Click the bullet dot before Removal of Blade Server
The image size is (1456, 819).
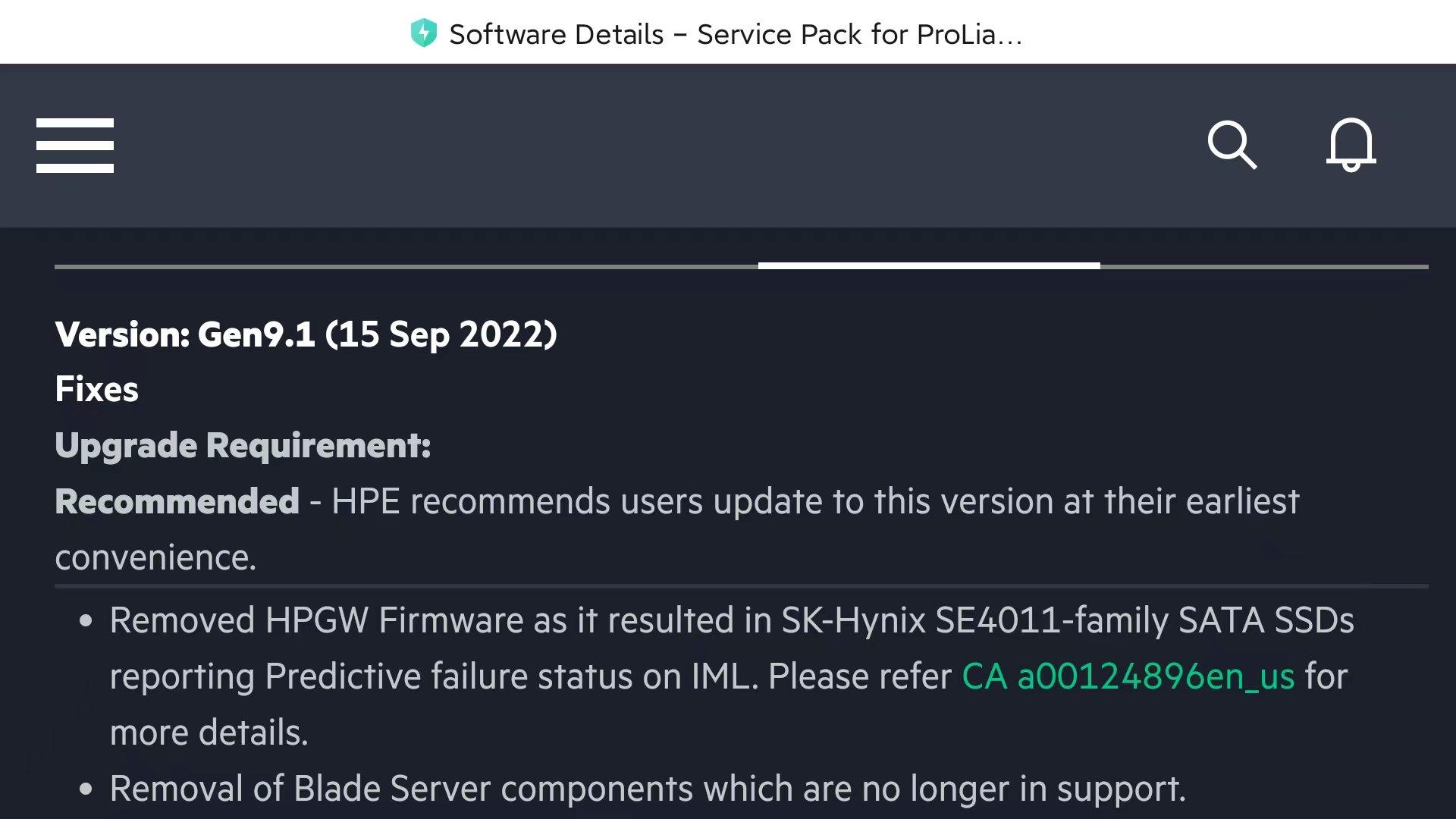(86, 789)
